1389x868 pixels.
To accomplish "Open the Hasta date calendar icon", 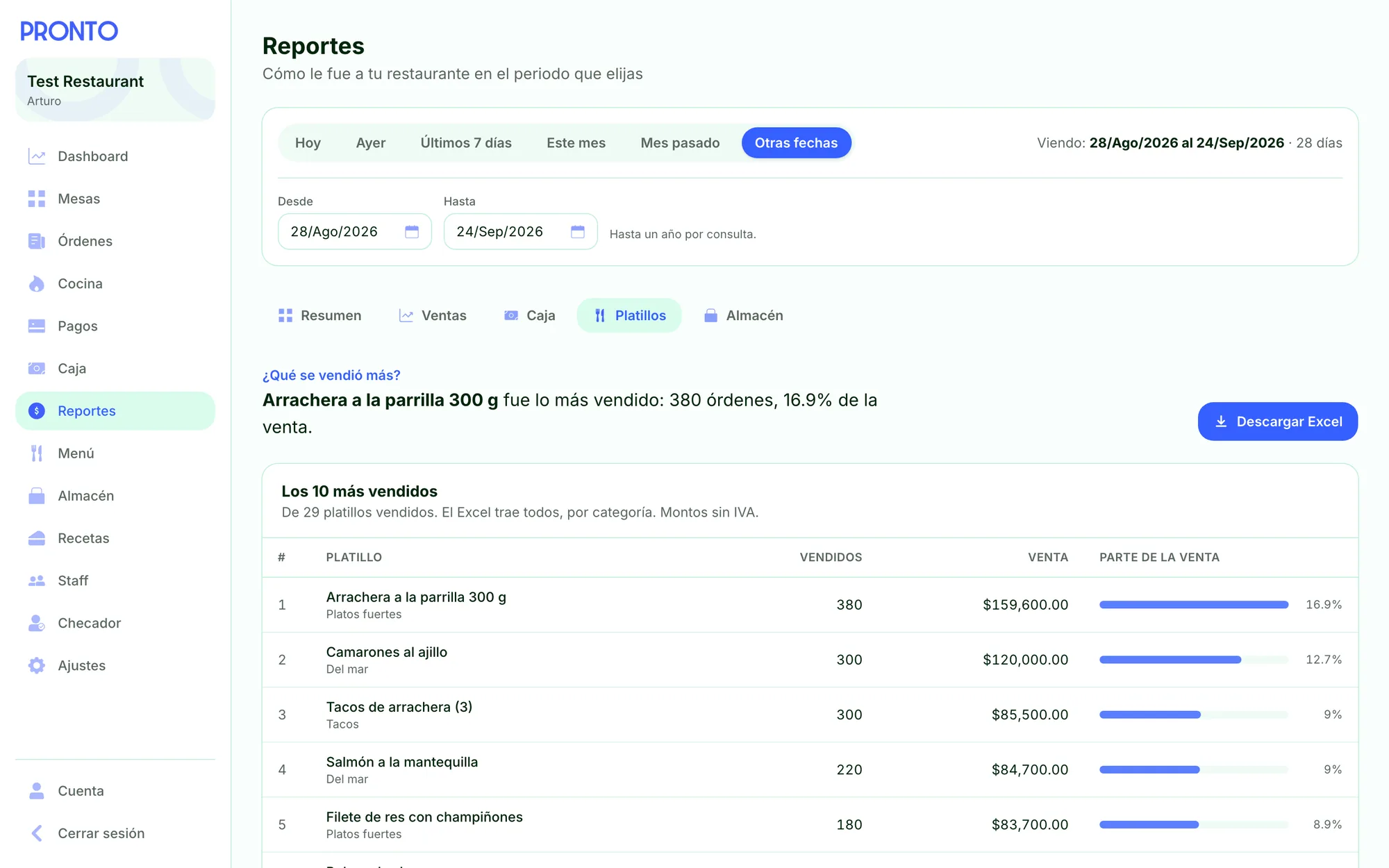I will click(x=578, y=231).
